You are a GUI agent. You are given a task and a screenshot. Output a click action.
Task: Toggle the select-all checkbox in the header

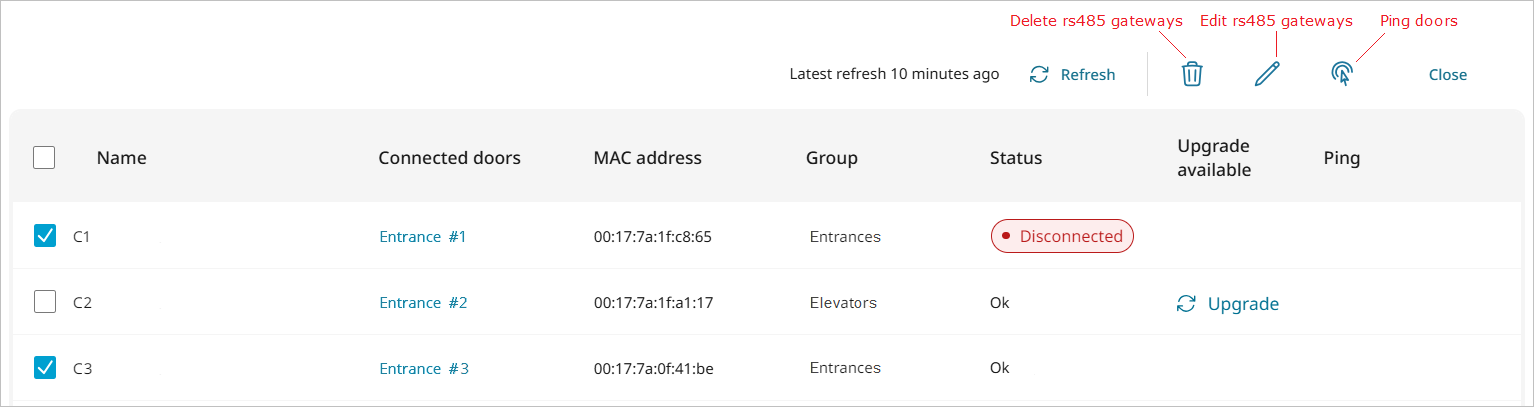(x=44, y=158)
